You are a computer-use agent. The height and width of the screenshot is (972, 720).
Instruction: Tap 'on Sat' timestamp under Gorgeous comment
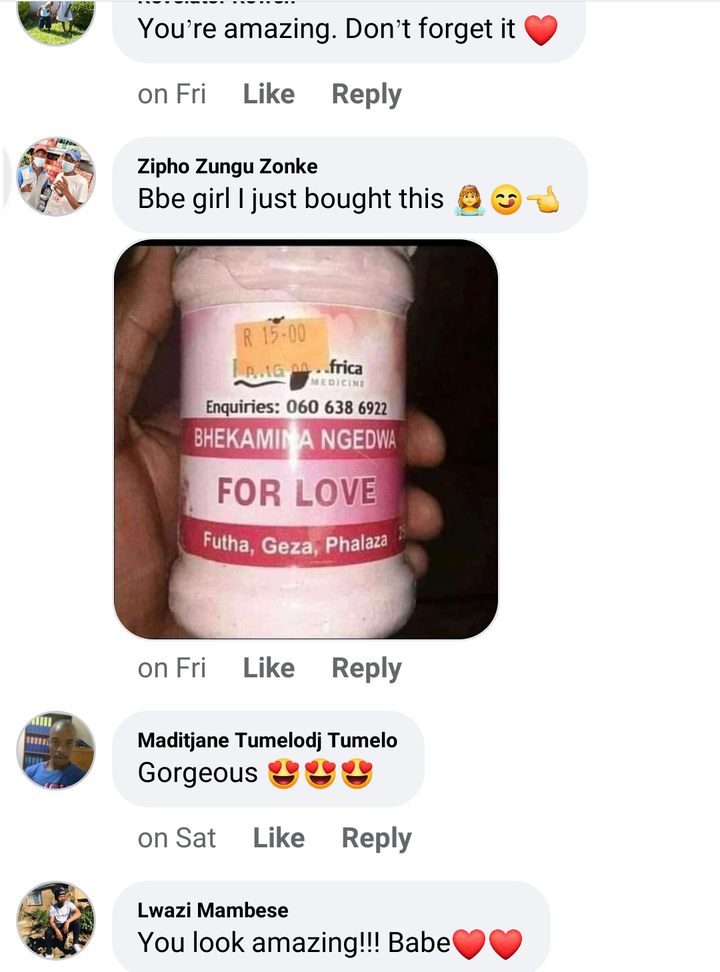[x=177, y=838]
